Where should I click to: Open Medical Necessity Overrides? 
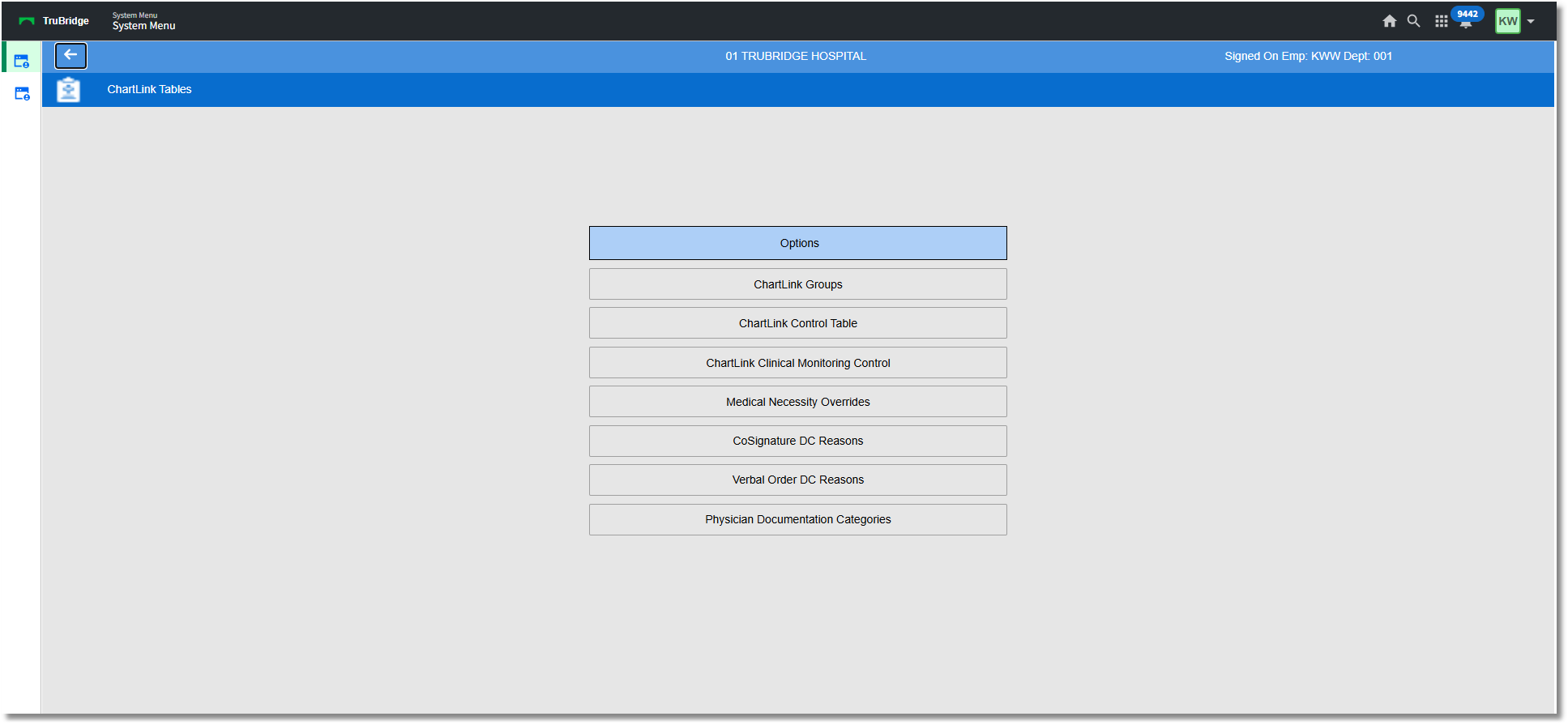click(798, 402)
